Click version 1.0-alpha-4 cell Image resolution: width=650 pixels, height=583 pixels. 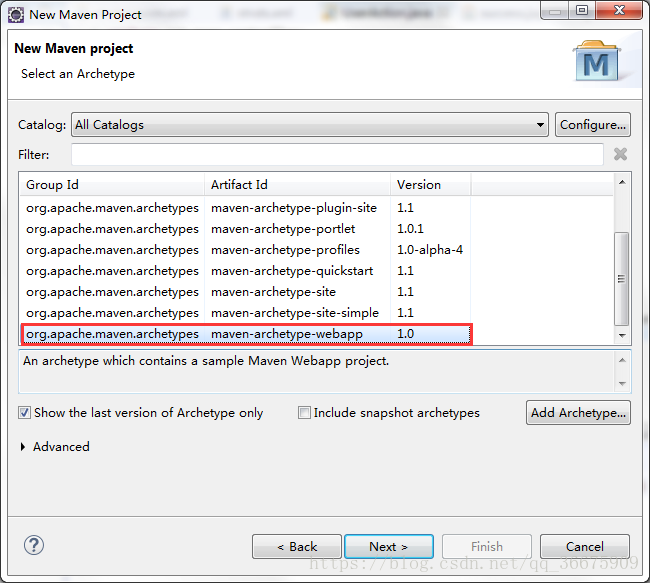[430, 250]
